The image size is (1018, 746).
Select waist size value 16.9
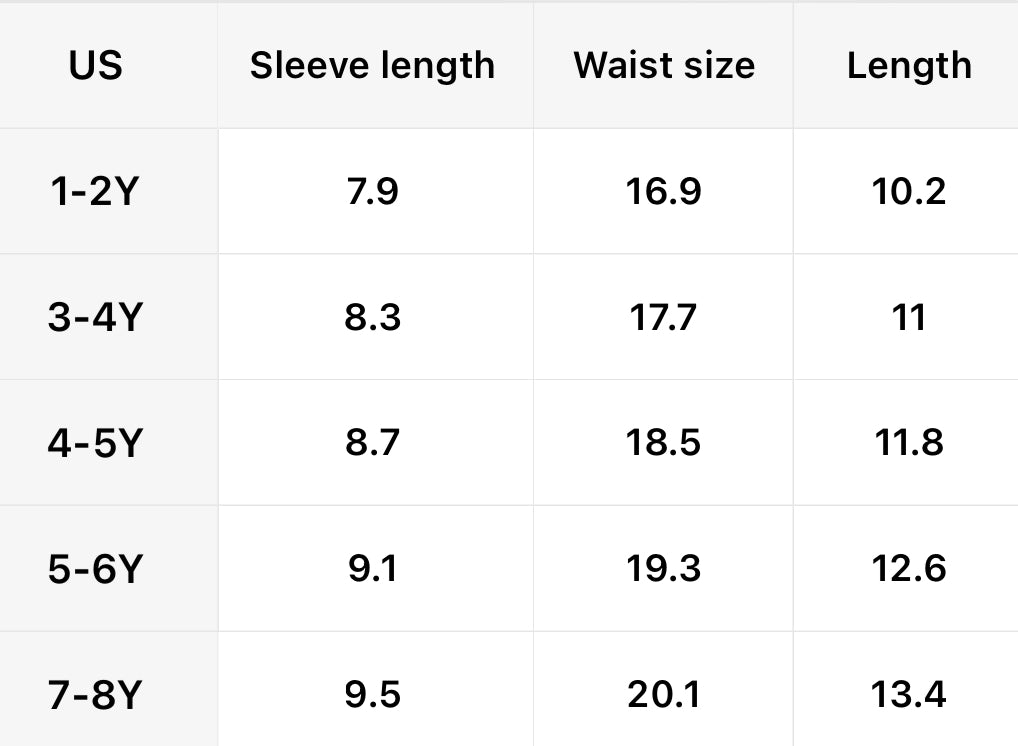pyautogui.click(x=664, y=191)
